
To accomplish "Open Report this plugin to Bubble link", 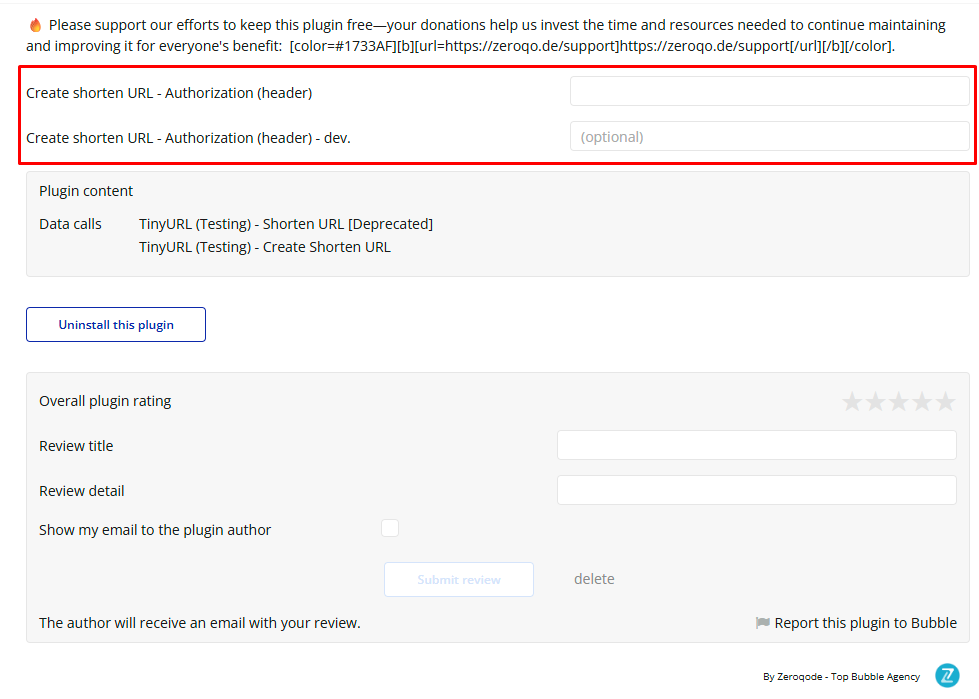I will pos(865,623).
